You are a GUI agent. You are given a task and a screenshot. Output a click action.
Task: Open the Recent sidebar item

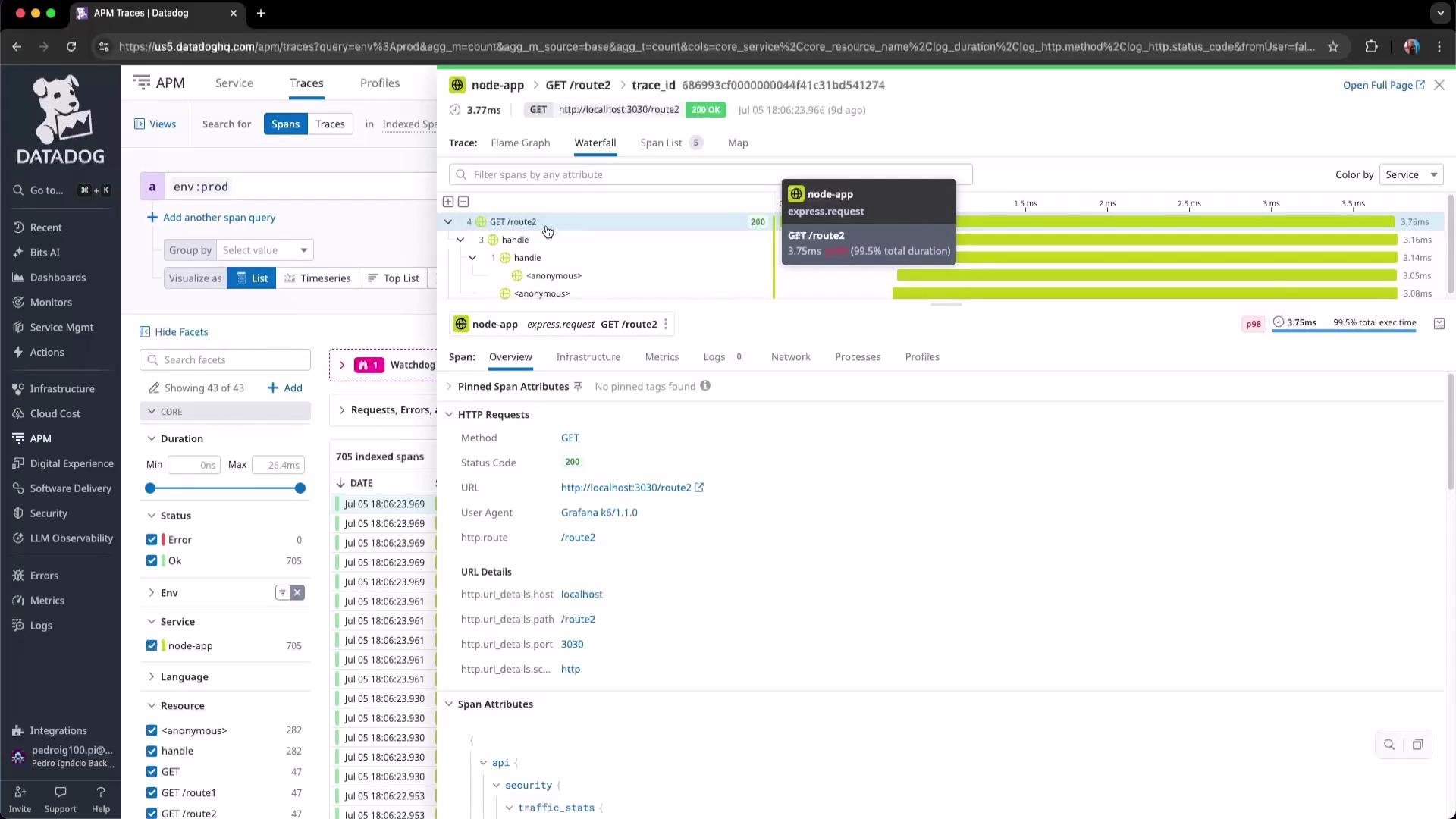pos(45,227)
